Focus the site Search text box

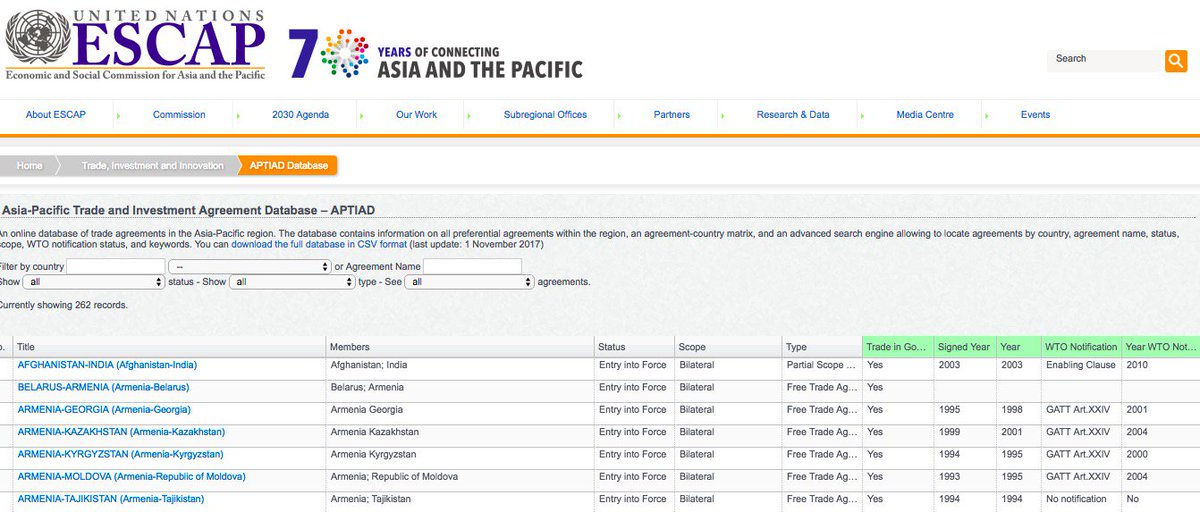point(1104,60)
